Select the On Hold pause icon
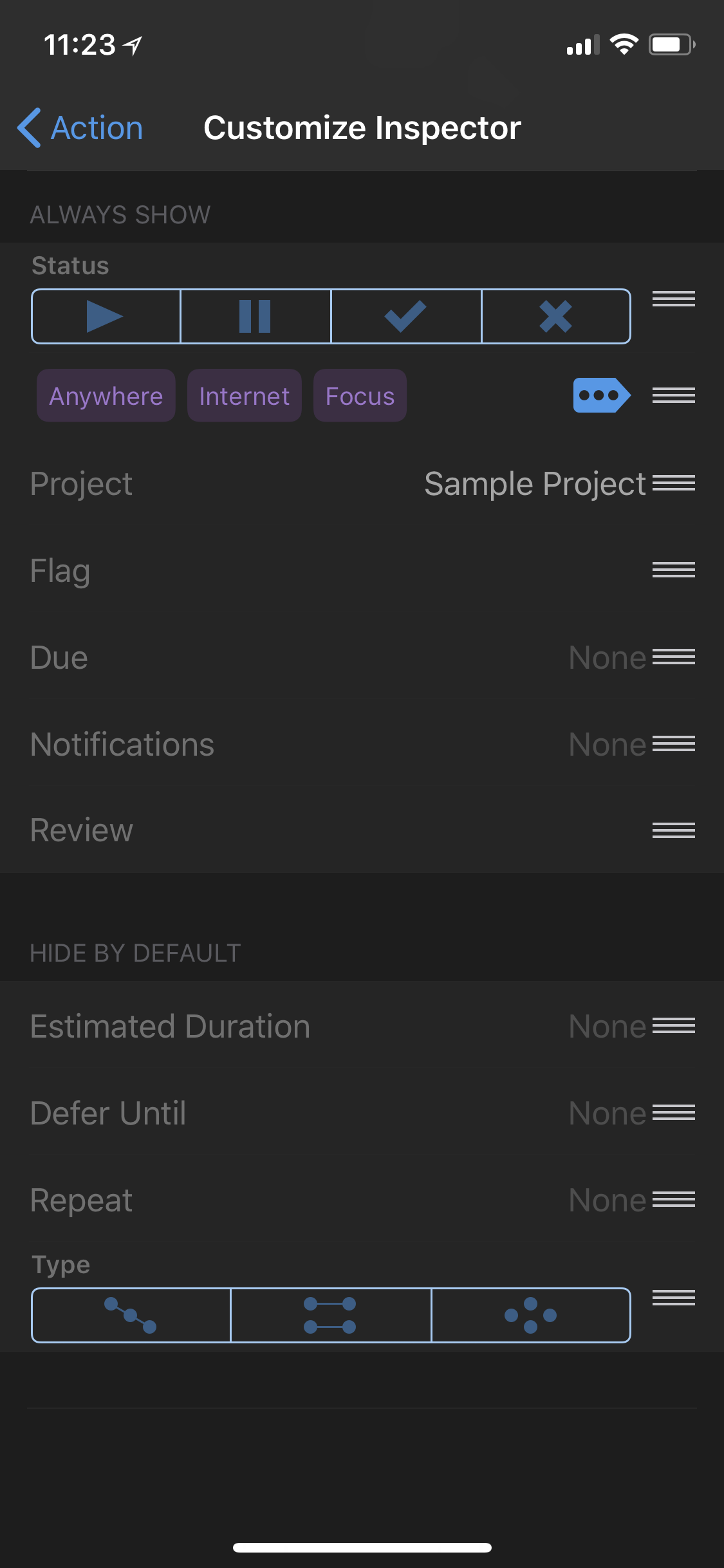724x1568 pixels. click(255, 317)
